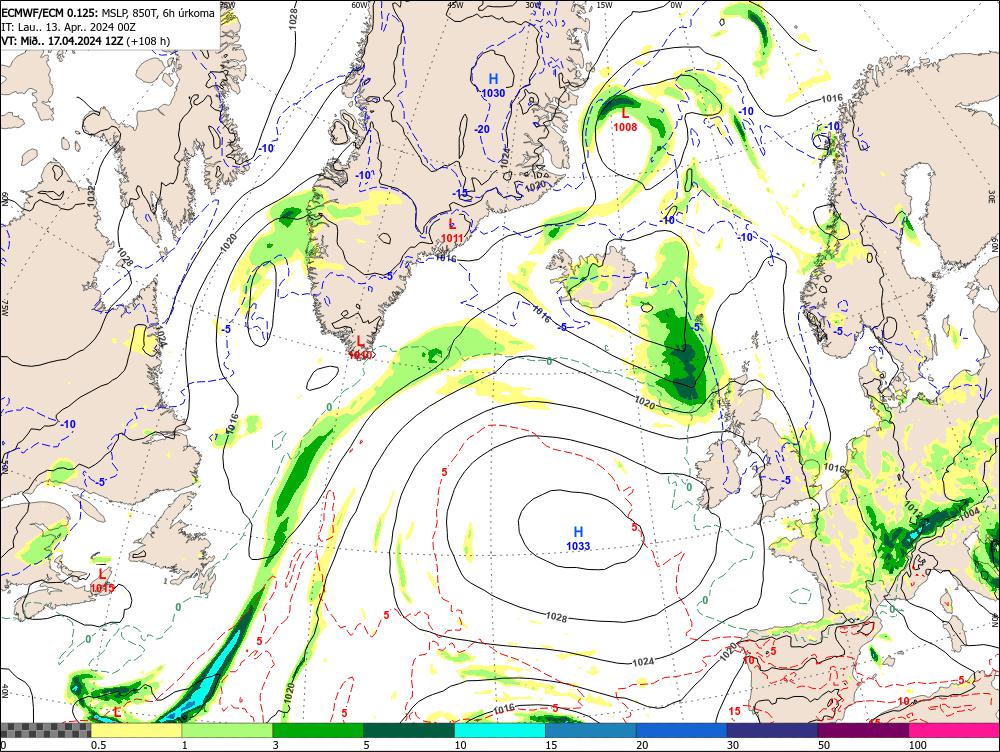Click the "-15" isotherm label on Greenland's east coast
Image resolution: width=1000 pixels, height=752 pixels.
click(460, 193)
